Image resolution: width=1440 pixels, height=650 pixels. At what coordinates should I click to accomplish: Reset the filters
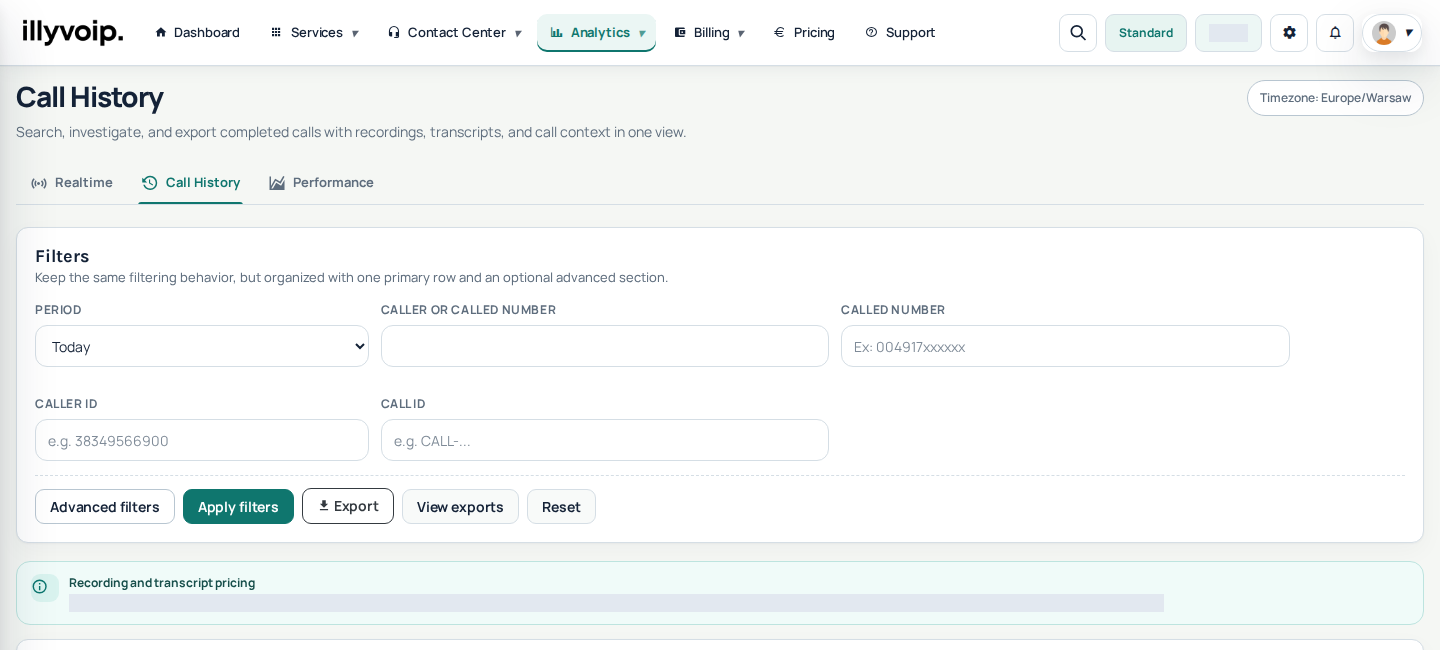tap(561, 506)
